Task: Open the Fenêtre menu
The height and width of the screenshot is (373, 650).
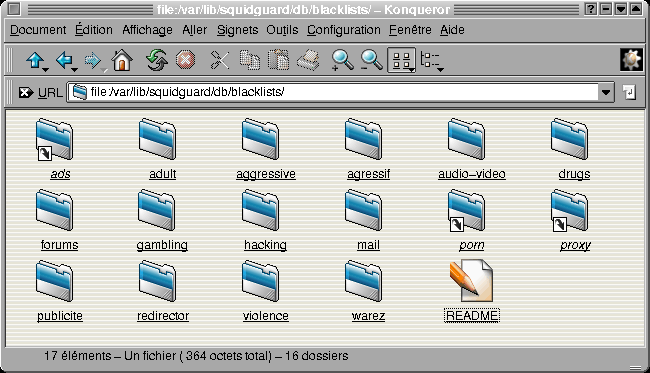Action: [410, 30]
